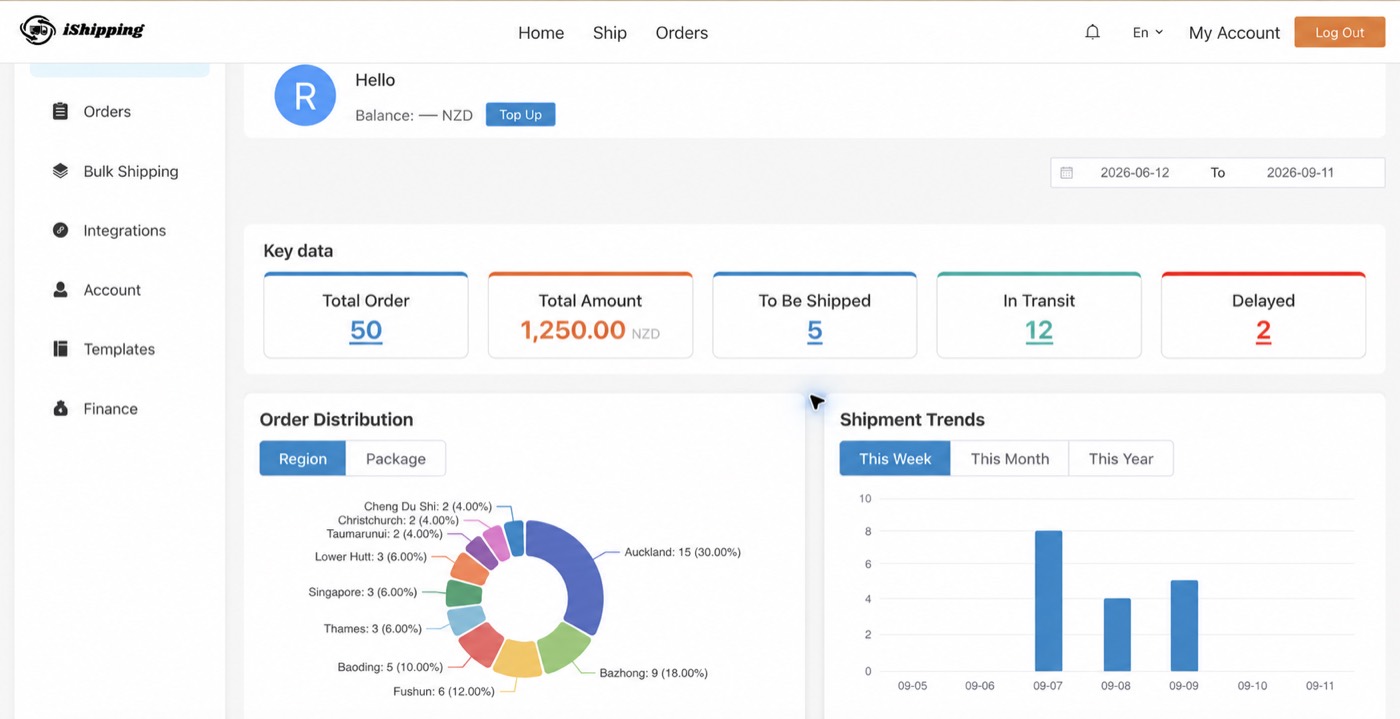Click the Bulk Shipping layers icon

point(60,171)
